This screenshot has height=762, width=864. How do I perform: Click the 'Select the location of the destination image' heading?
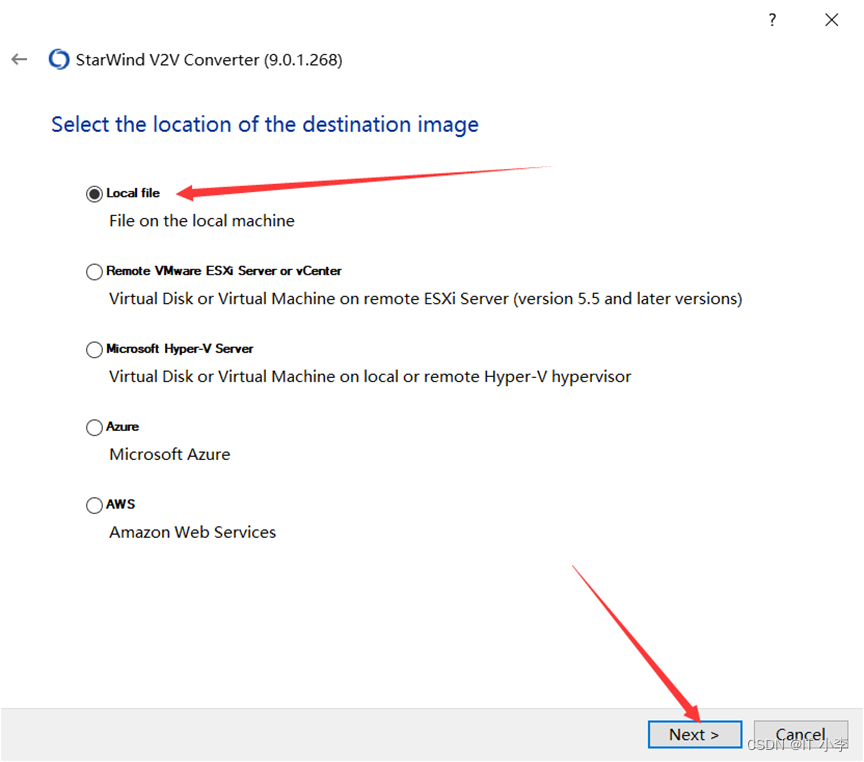pos(265,125)
